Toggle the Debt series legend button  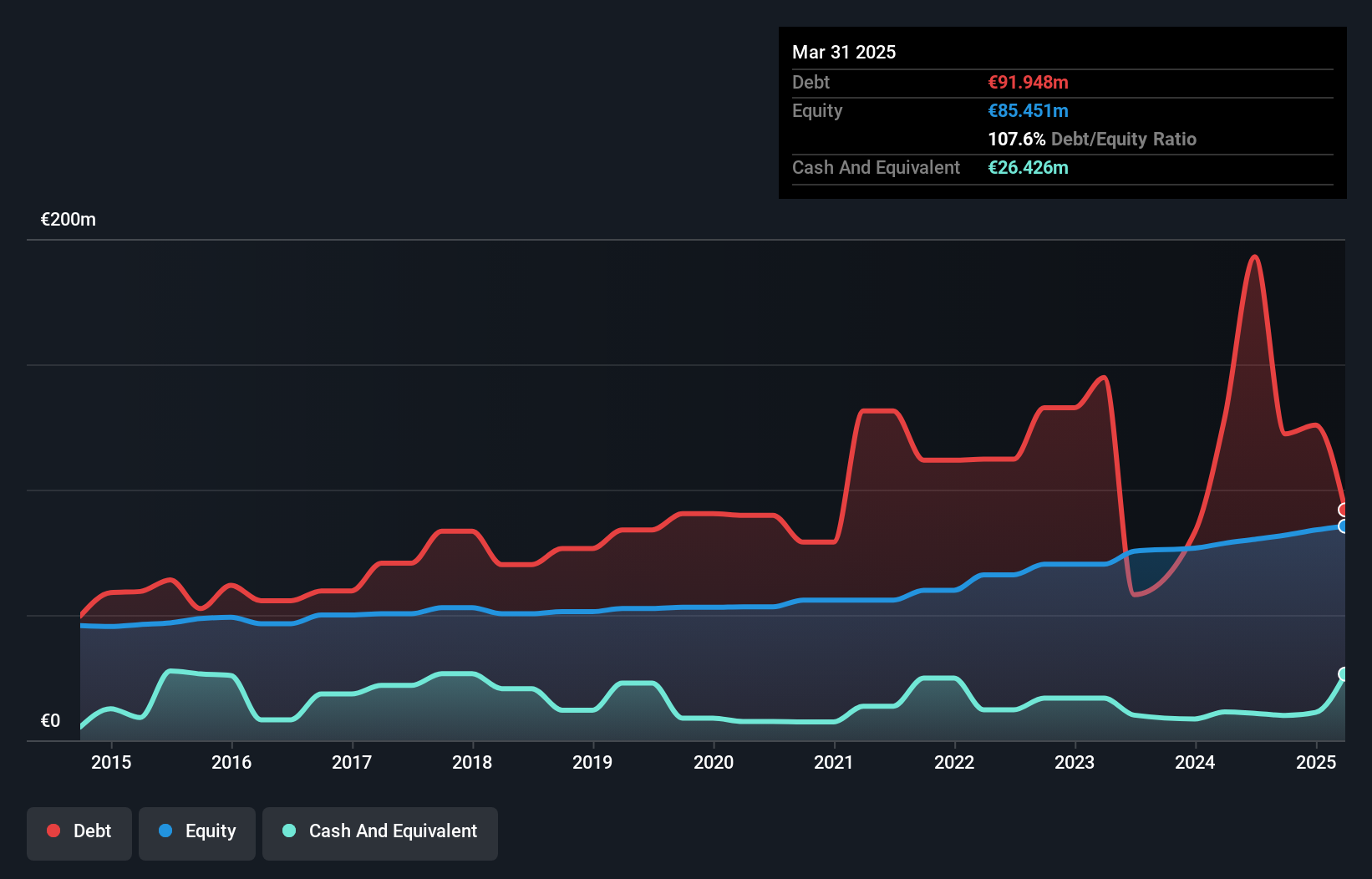[x=79, y=833]
